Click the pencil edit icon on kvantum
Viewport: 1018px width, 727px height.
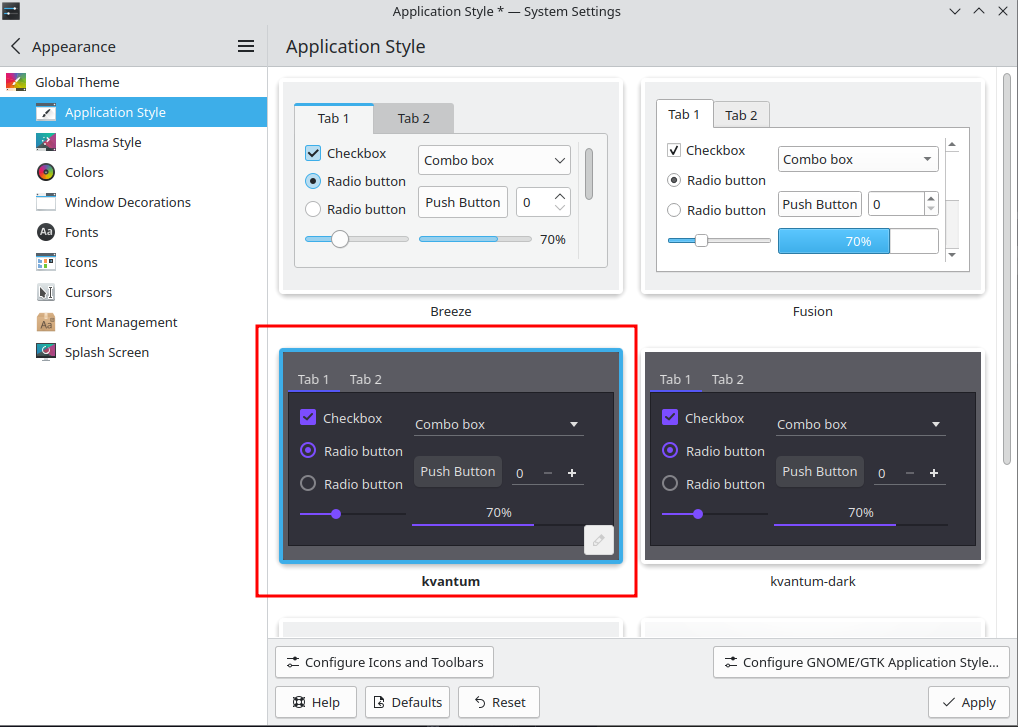599,540
